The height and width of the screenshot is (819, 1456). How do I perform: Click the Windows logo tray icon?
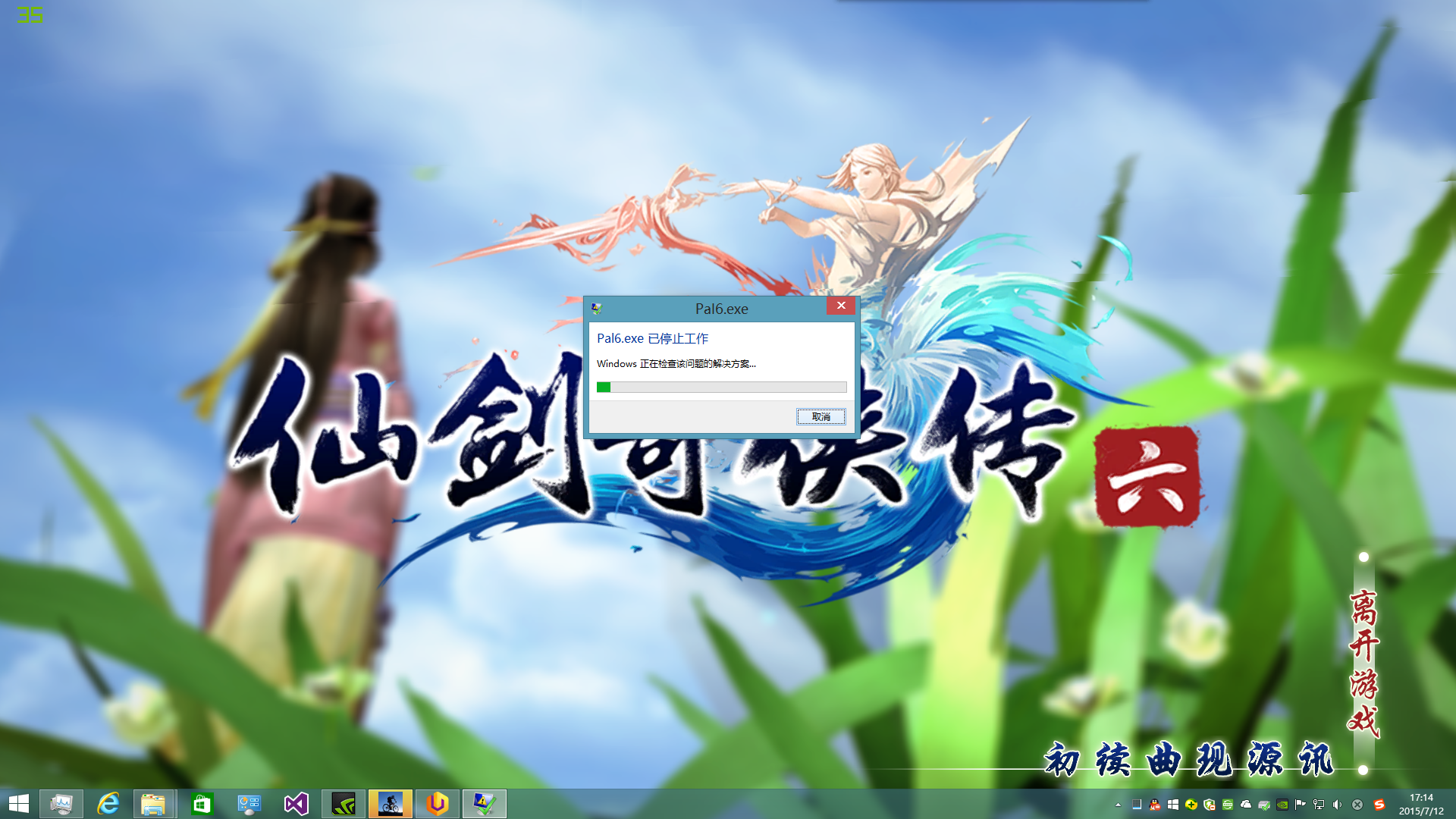point(1173,805)
